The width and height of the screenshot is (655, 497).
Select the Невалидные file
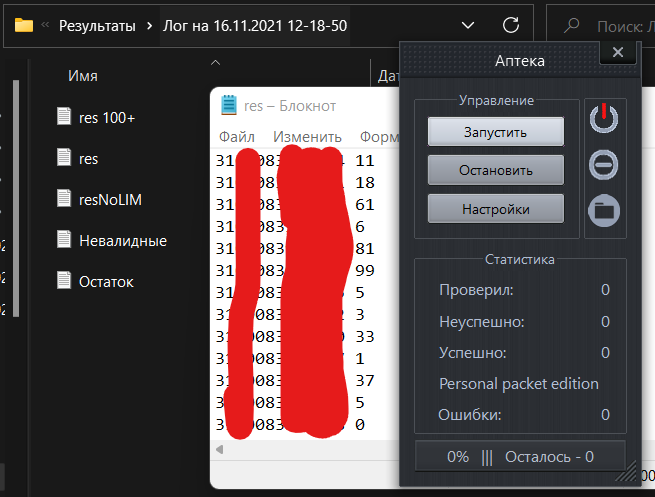click(x=123, y=241)
